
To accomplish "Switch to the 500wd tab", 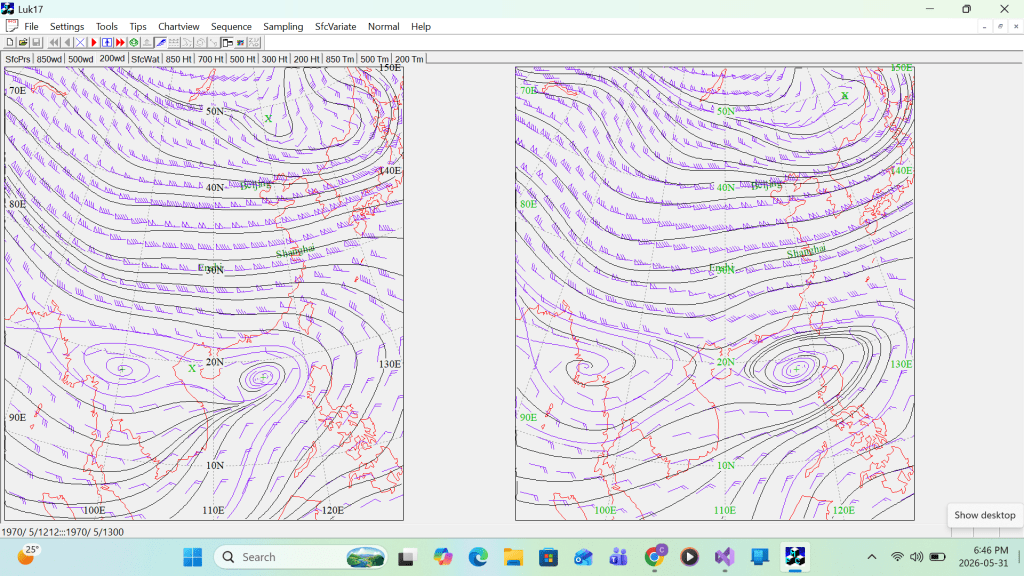I will coord(80,59).
